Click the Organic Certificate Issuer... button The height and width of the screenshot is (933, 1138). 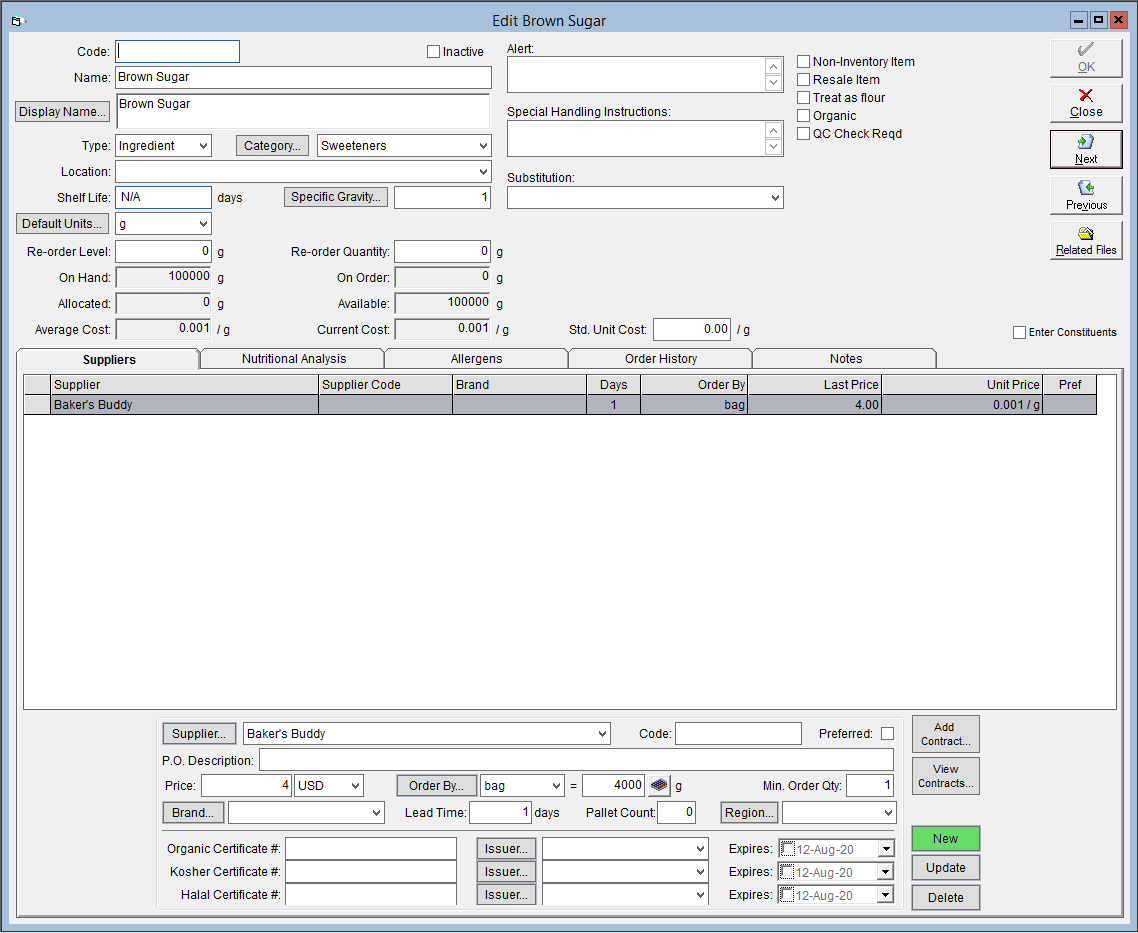pos(507,849)
